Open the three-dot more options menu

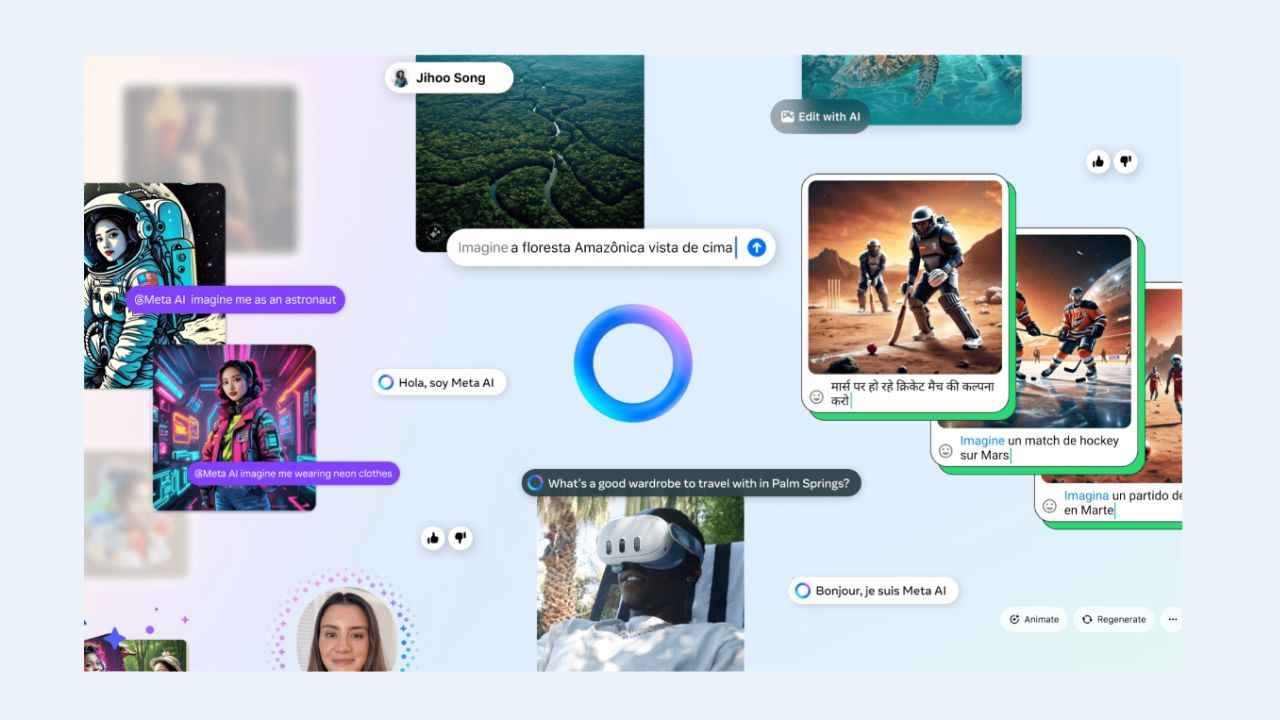coord(1172,619)
